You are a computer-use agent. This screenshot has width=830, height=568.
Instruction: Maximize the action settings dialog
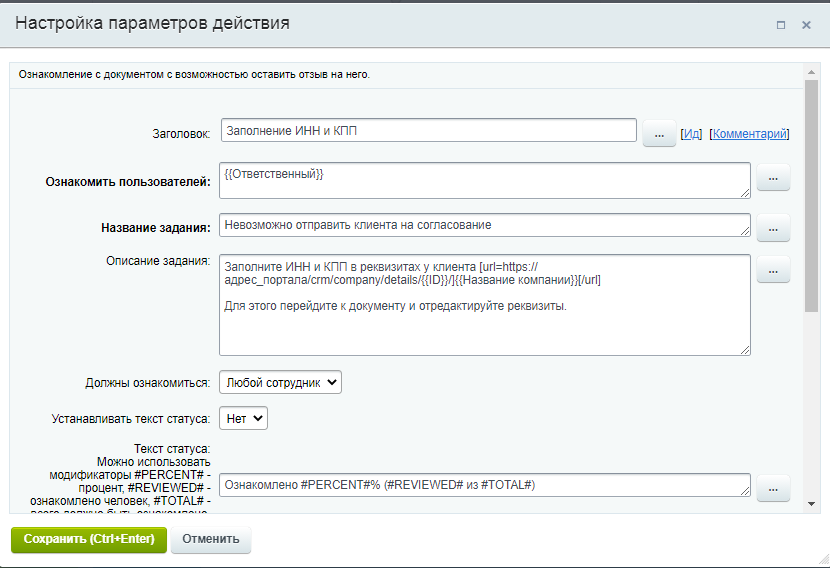click(x=781, y=25)
